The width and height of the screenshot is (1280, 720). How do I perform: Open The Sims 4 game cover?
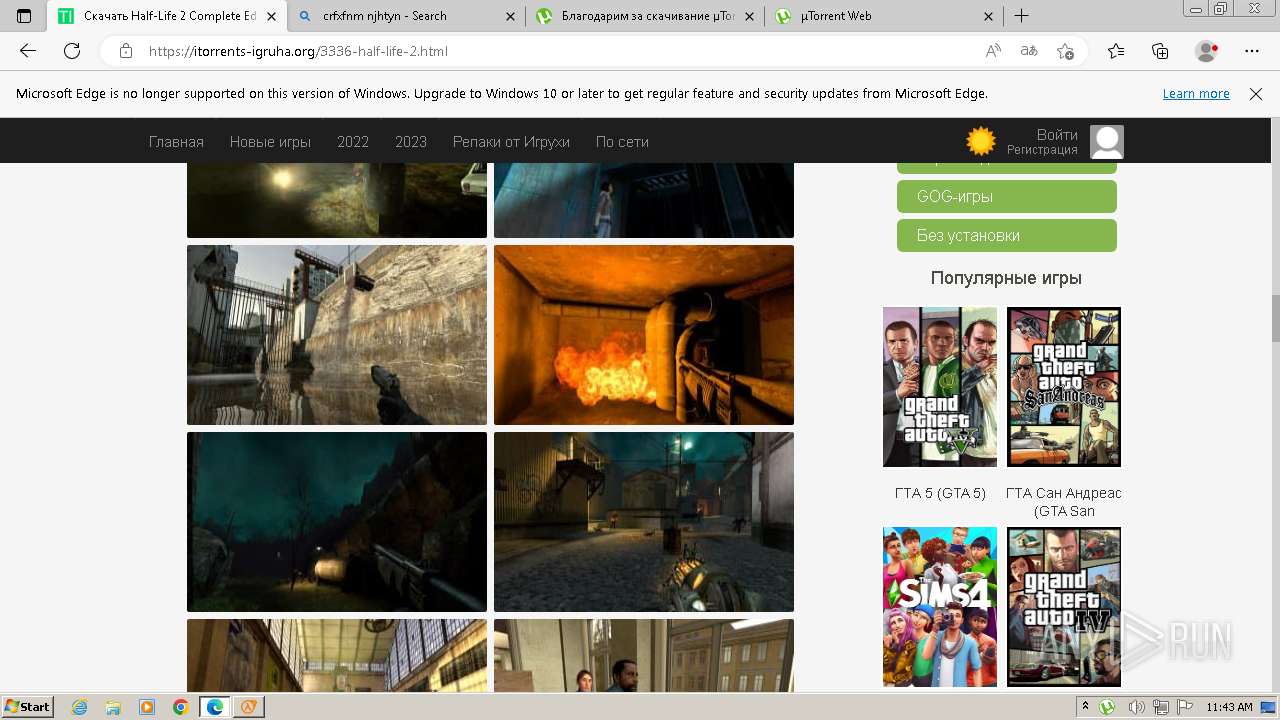tap(940, 607)
